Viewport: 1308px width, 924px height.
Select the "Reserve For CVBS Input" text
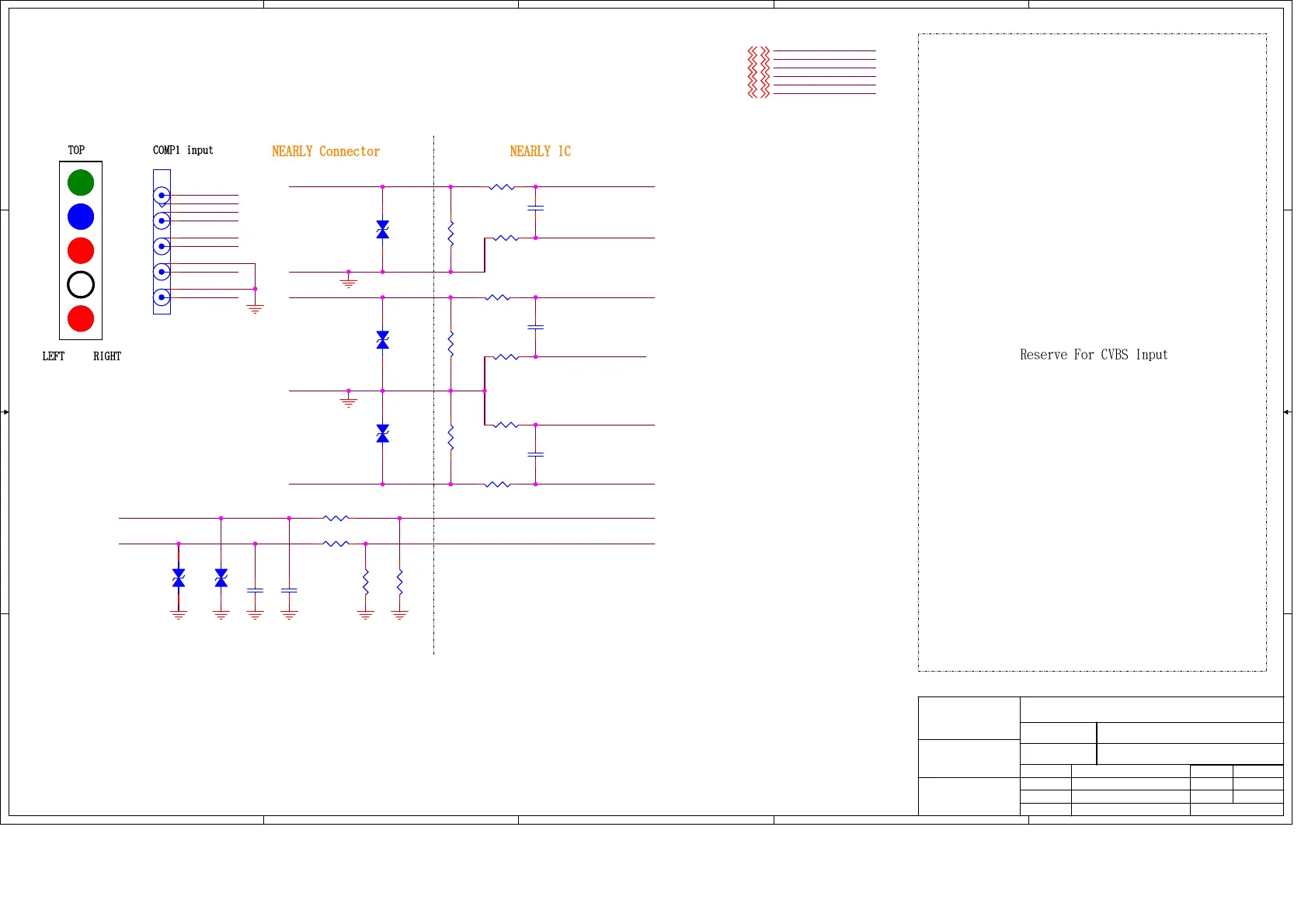[1093, 355]
